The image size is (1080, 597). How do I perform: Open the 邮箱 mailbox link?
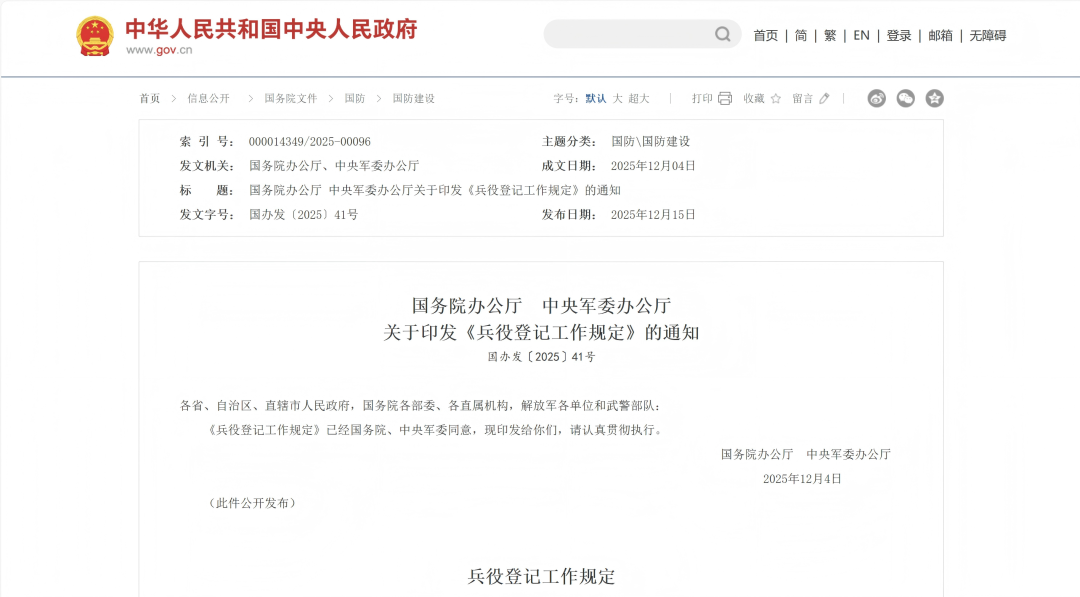(940, 34)
